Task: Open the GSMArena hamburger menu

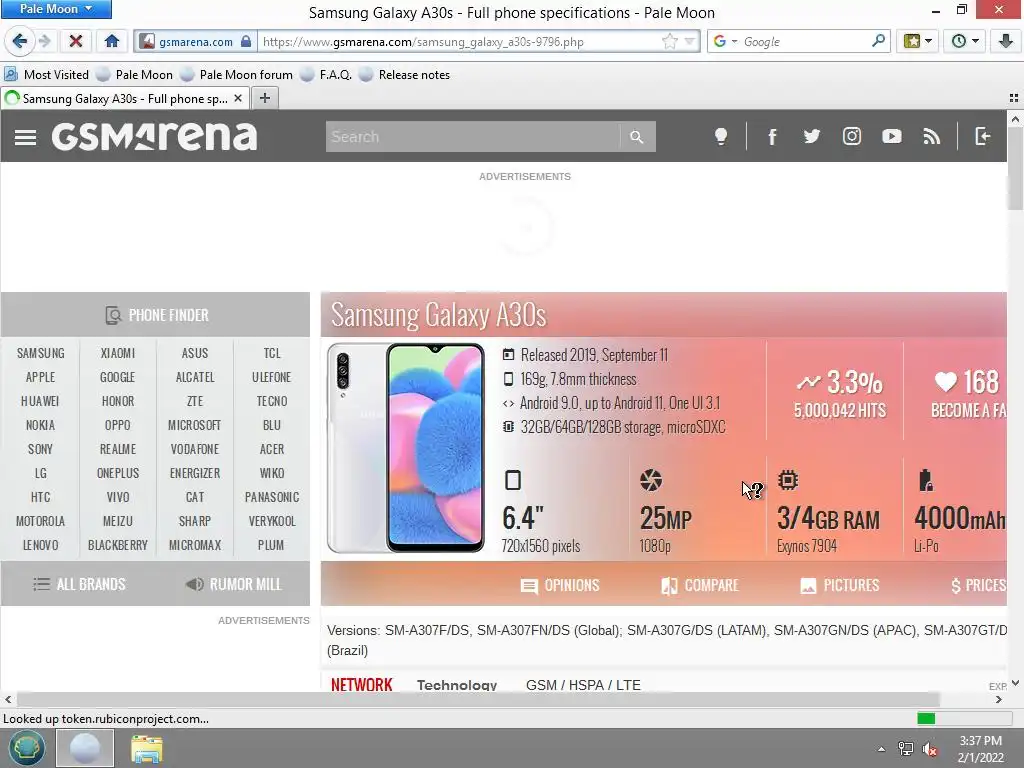Action: pyautogui.click(x=25, y=136)
